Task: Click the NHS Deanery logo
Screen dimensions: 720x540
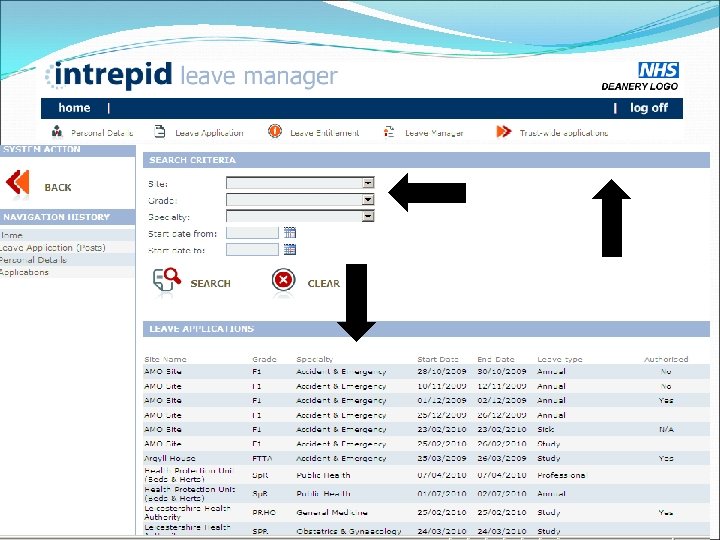Action: [640, 77]
